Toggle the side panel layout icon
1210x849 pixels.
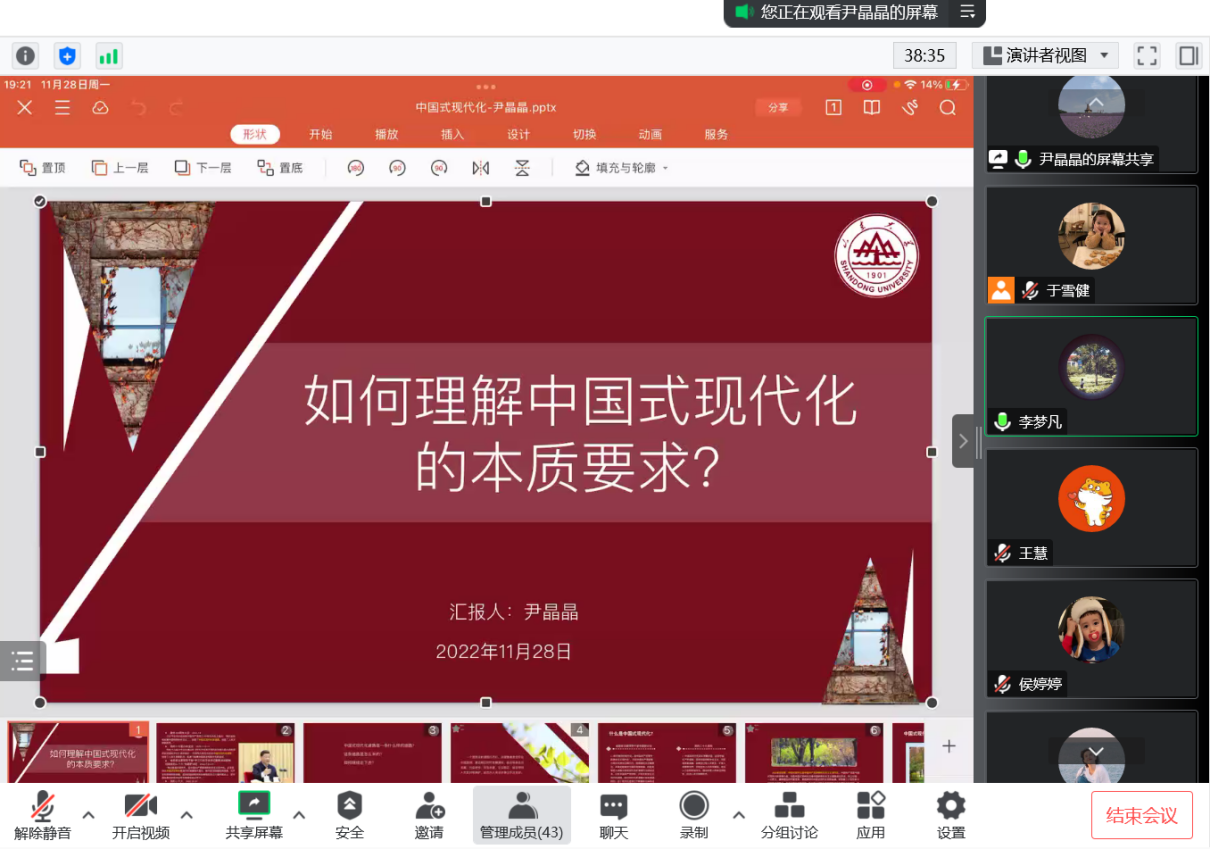[x=1188, y=56]
